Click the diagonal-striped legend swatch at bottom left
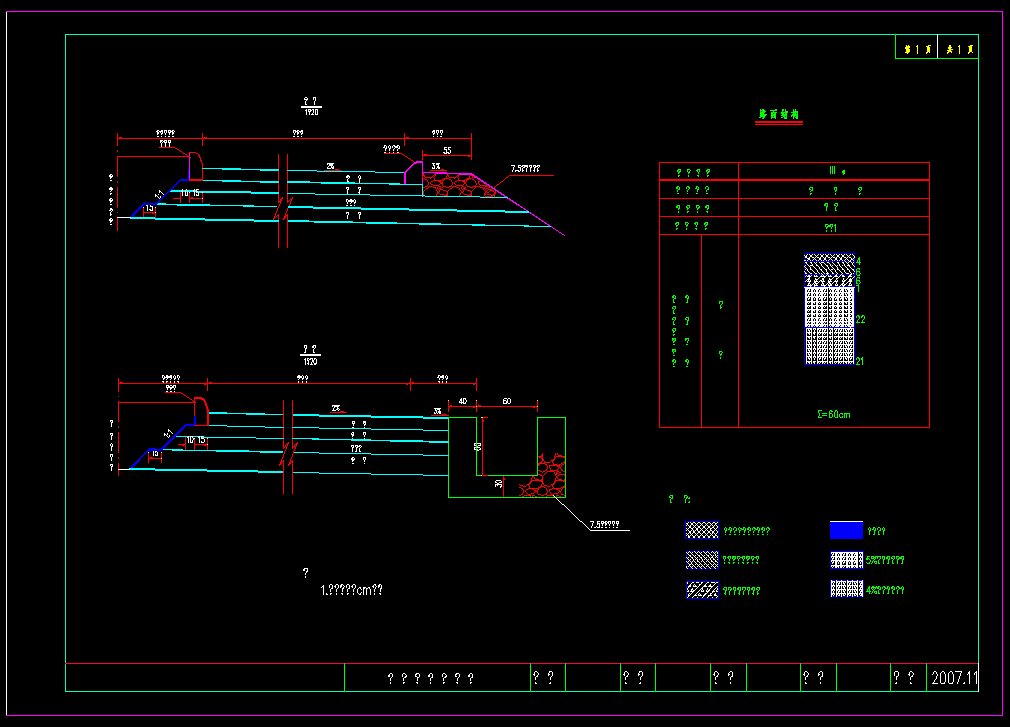 click(702, 589)
